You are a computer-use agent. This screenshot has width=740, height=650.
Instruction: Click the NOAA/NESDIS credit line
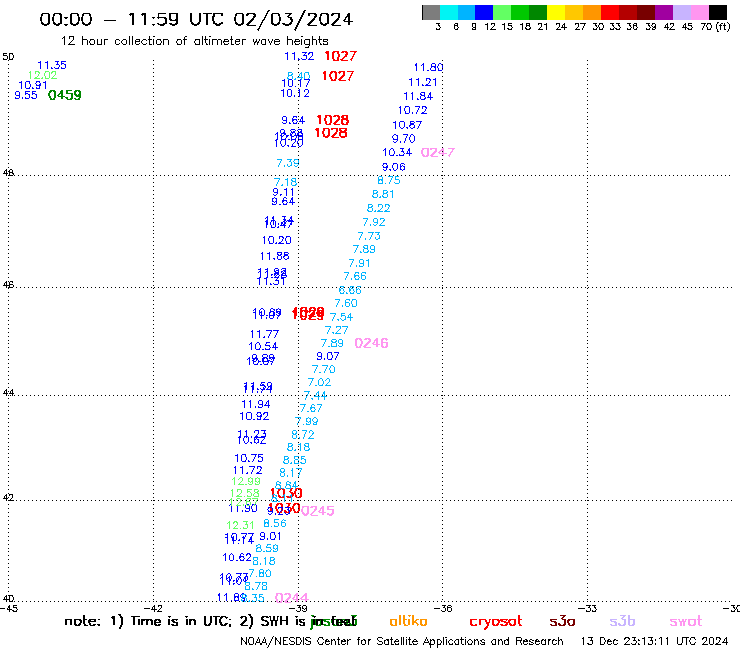402,642
